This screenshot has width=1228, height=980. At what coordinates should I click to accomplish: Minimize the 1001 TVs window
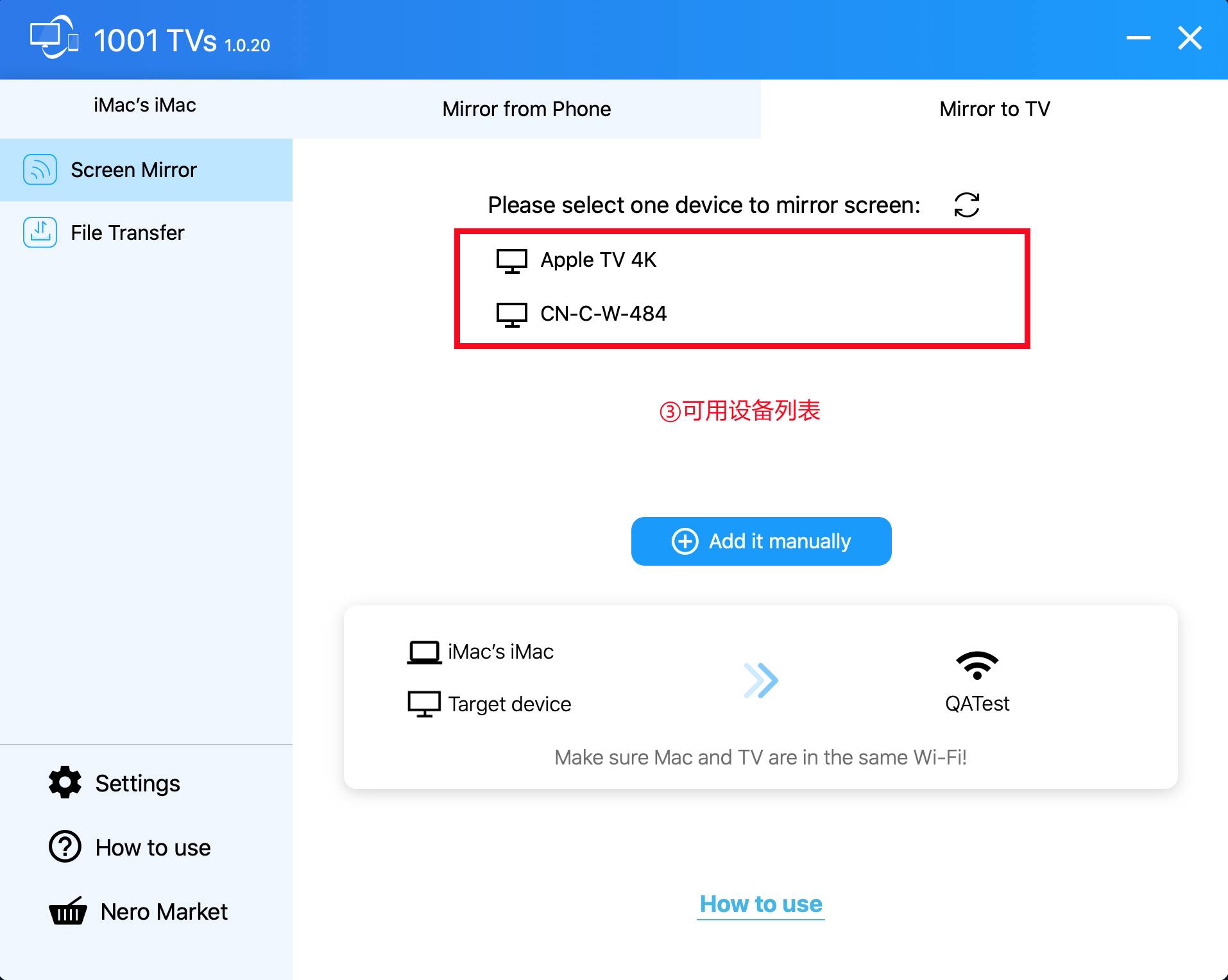coord(1138,38)
